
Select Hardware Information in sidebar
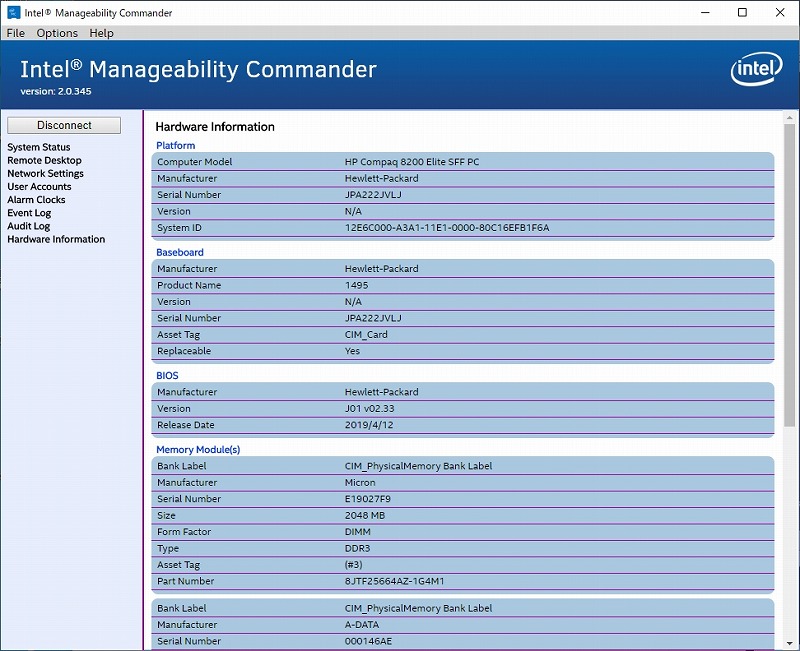[x=56, y=239]
